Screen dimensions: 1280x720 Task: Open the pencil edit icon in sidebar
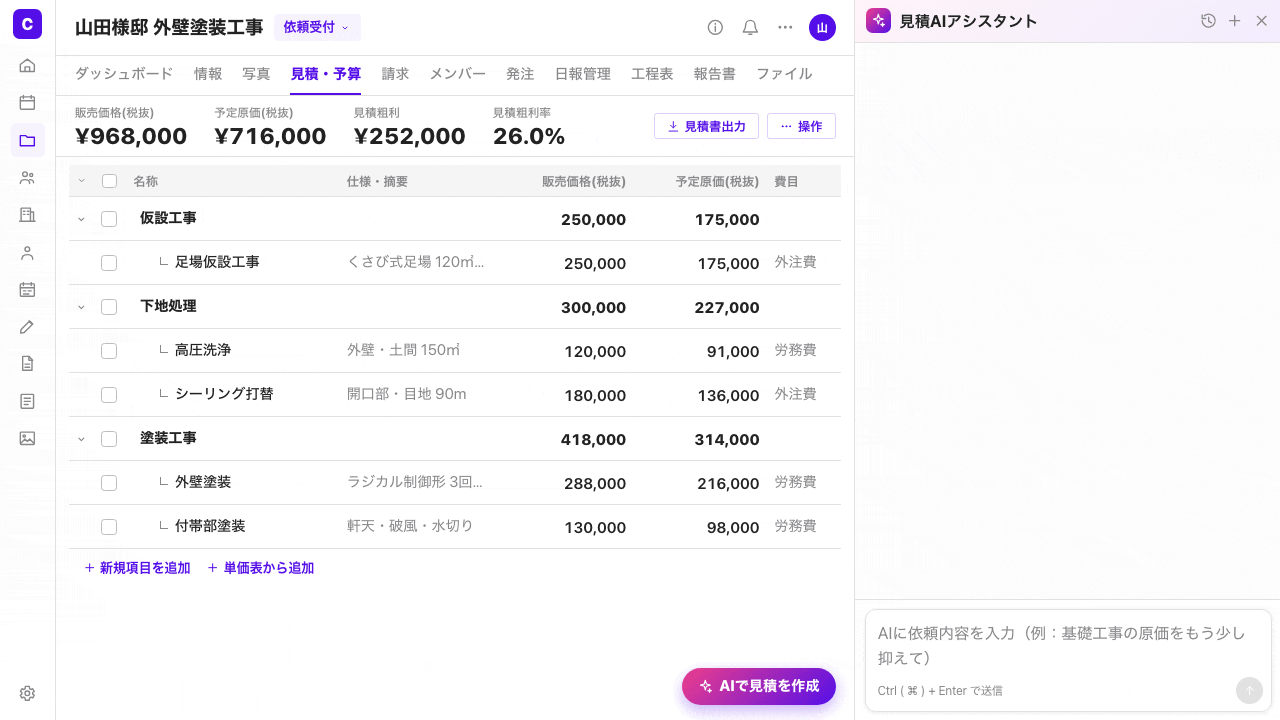coord(28,327)
